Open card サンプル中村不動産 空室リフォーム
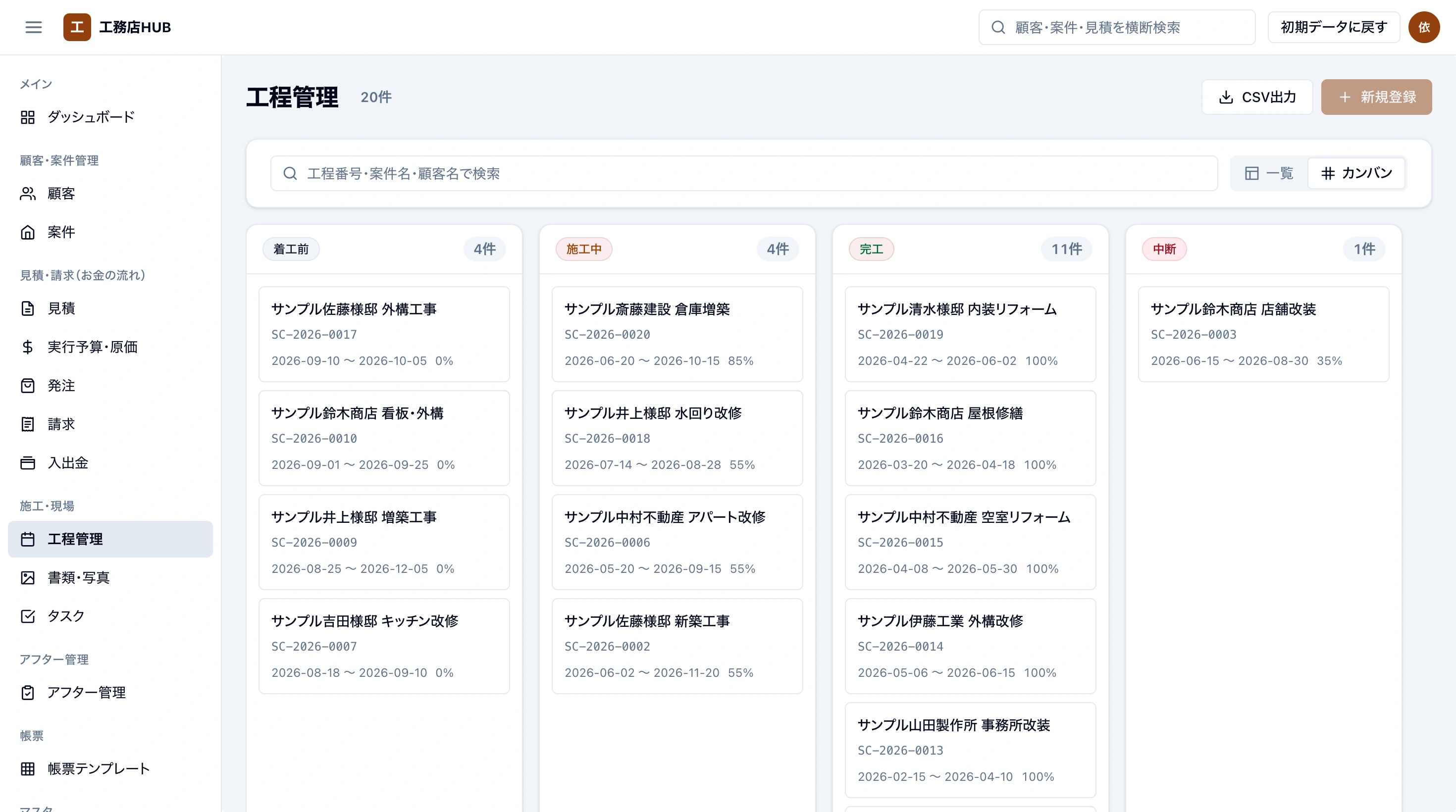Screen dimensions: 1456x812 pos(971,543)
